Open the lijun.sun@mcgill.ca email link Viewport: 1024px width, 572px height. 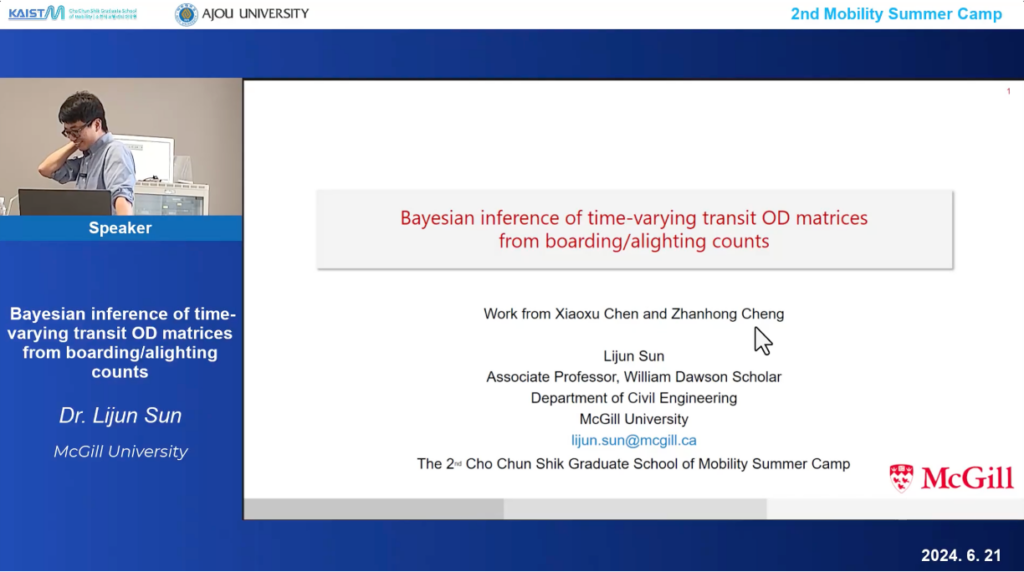click(633, 440)
